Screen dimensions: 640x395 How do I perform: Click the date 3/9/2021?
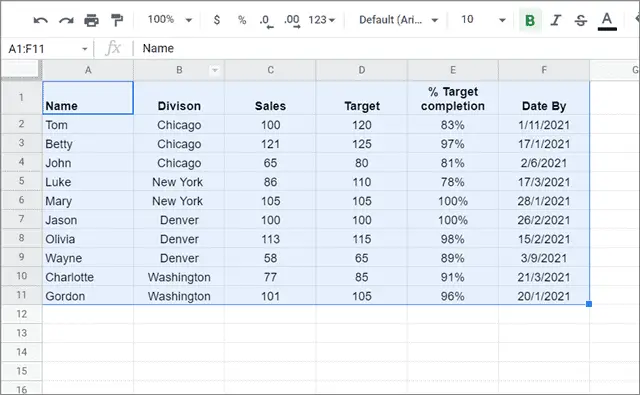544,258
